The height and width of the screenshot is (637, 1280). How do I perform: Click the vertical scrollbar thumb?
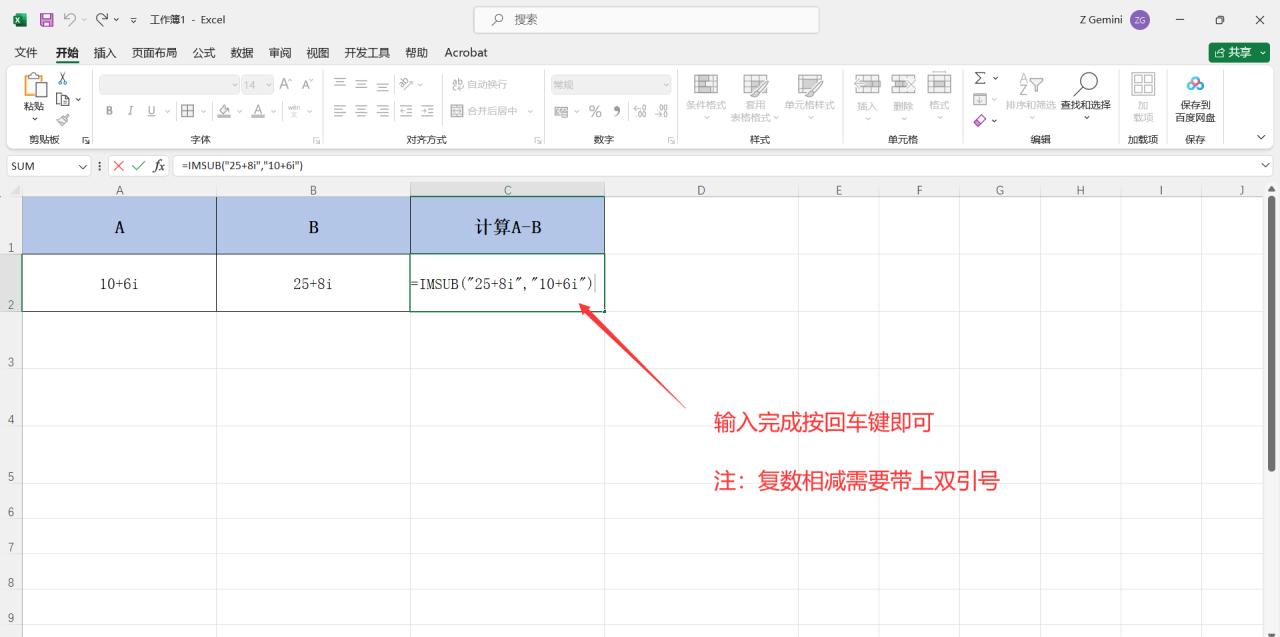click(x=1272, y=332)
